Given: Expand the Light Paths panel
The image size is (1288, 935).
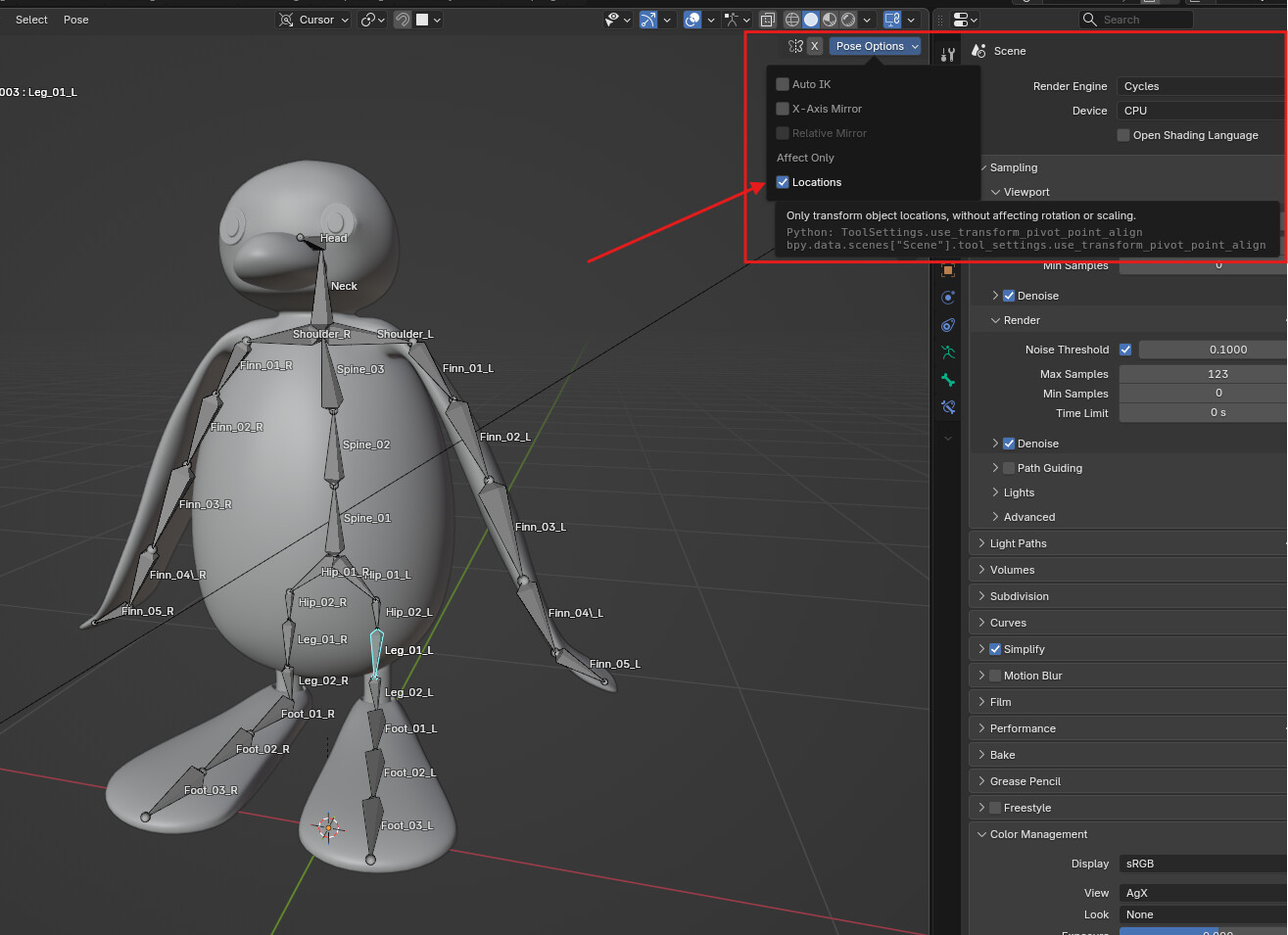Looking at the screenshot, I should coord(1128,543).
